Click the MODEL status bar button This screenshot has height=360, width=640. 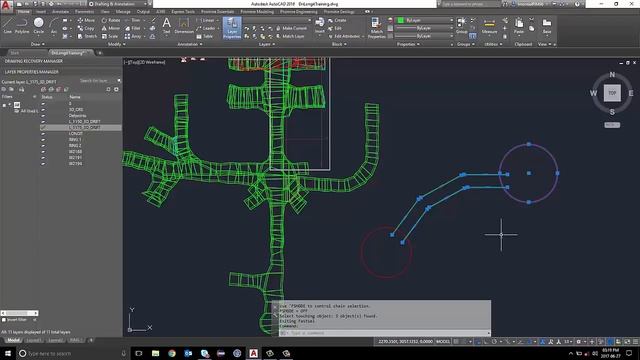coord(443,341)
